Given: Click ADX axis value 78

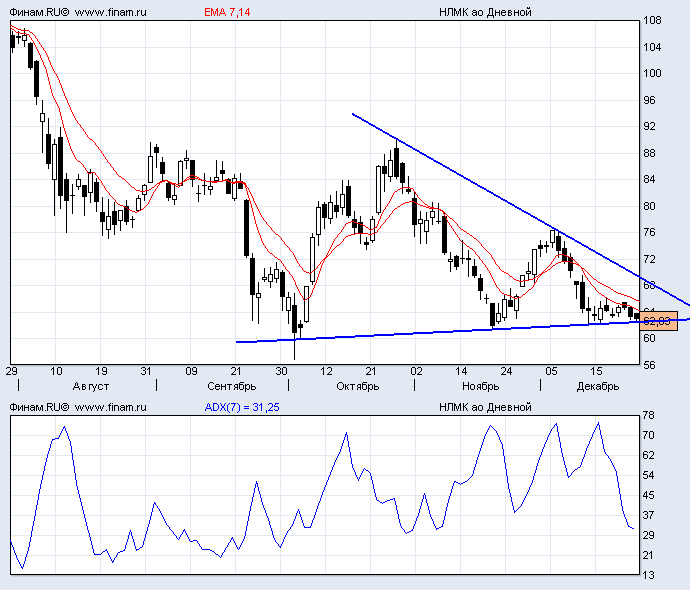Looking at the screenshot, I should point(649,415).
